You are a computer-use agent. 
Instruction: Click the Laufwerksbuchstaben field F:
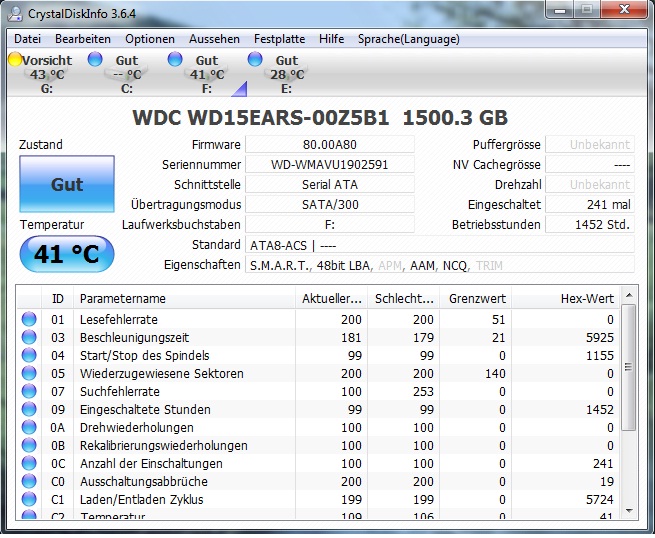click(x=330, y=224)
